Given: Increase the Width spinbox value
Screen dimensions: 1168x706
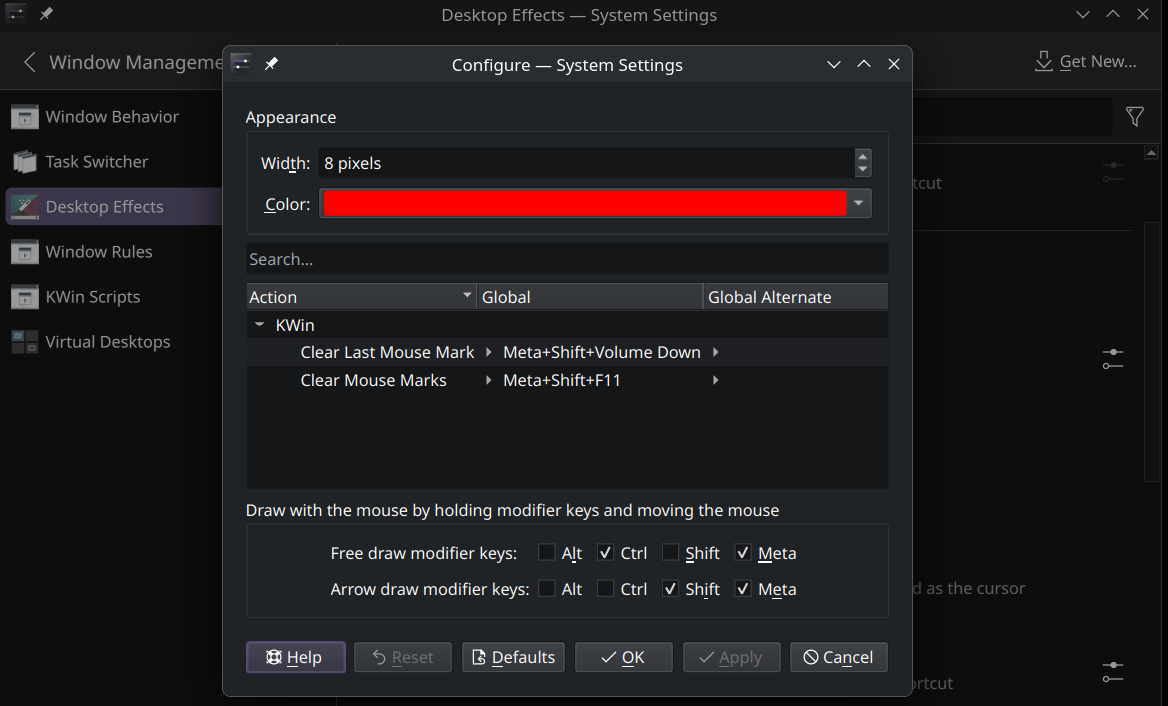Looking at the screenshot, I should (863, 156).
